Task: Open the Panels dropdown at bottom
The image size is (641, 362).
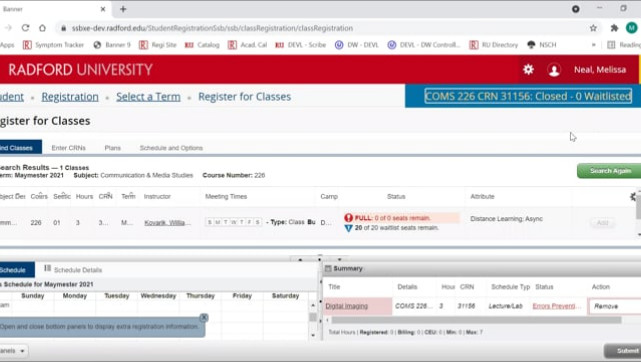Action: (x=13, y=351)
